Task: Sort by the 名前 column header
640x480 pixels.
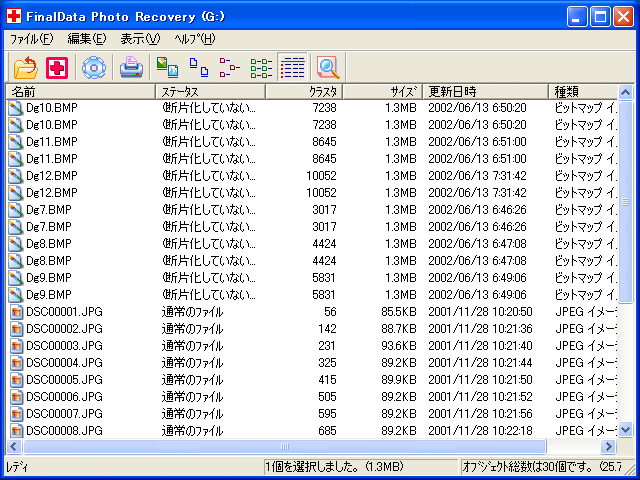Action: tap(81, 92)
